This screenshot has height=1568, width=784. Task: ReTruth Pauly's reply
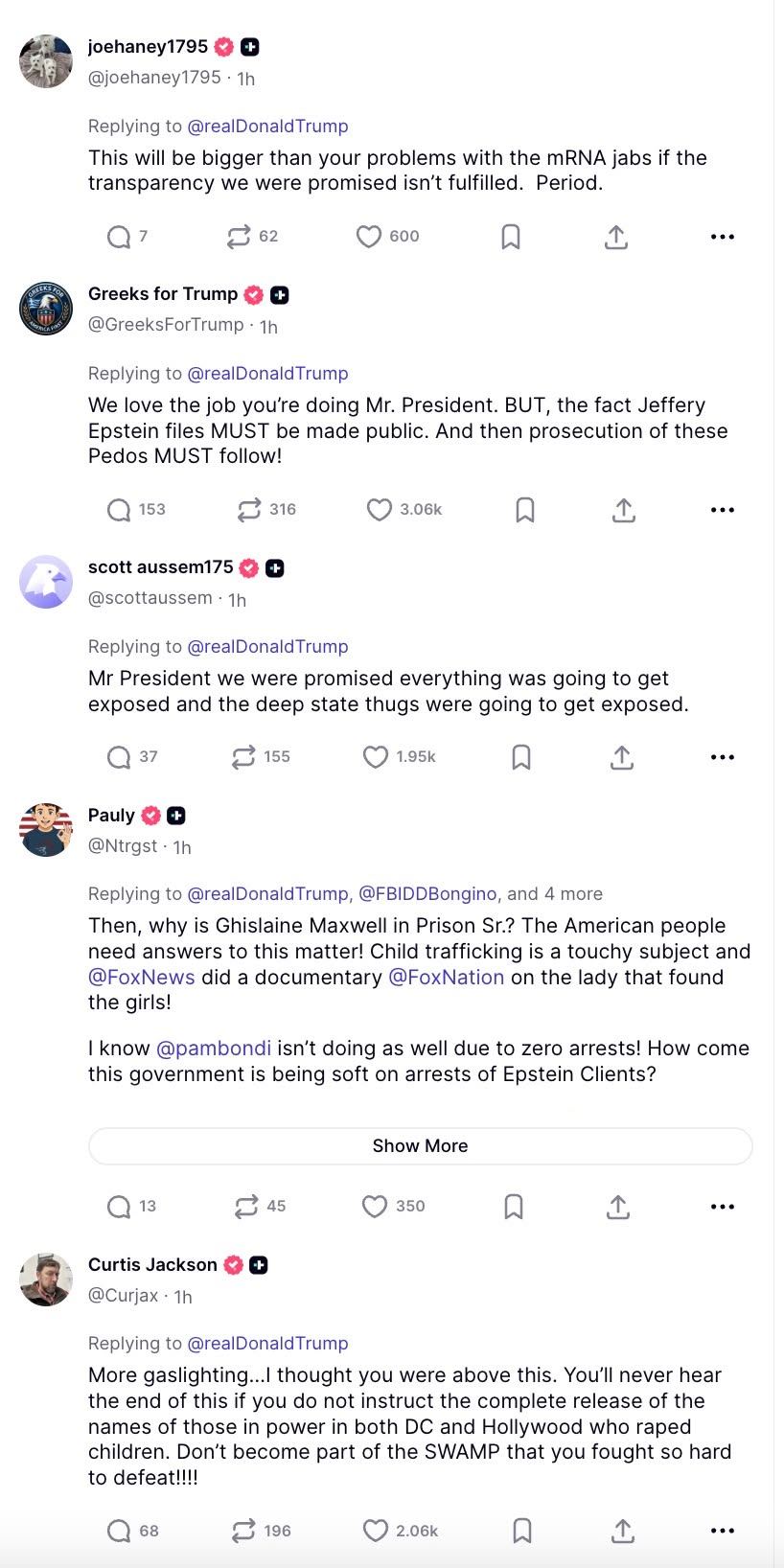246,1207
